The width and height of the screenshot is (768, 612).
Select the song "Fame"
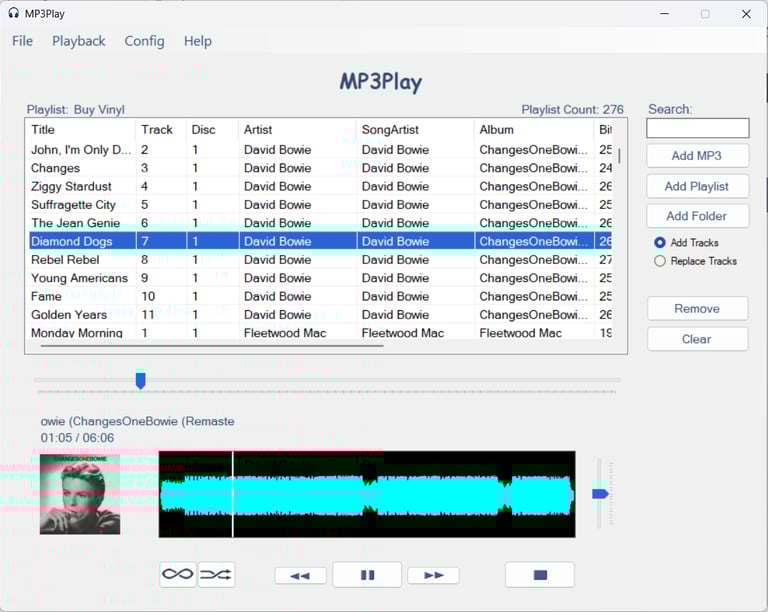pos(321,297)
